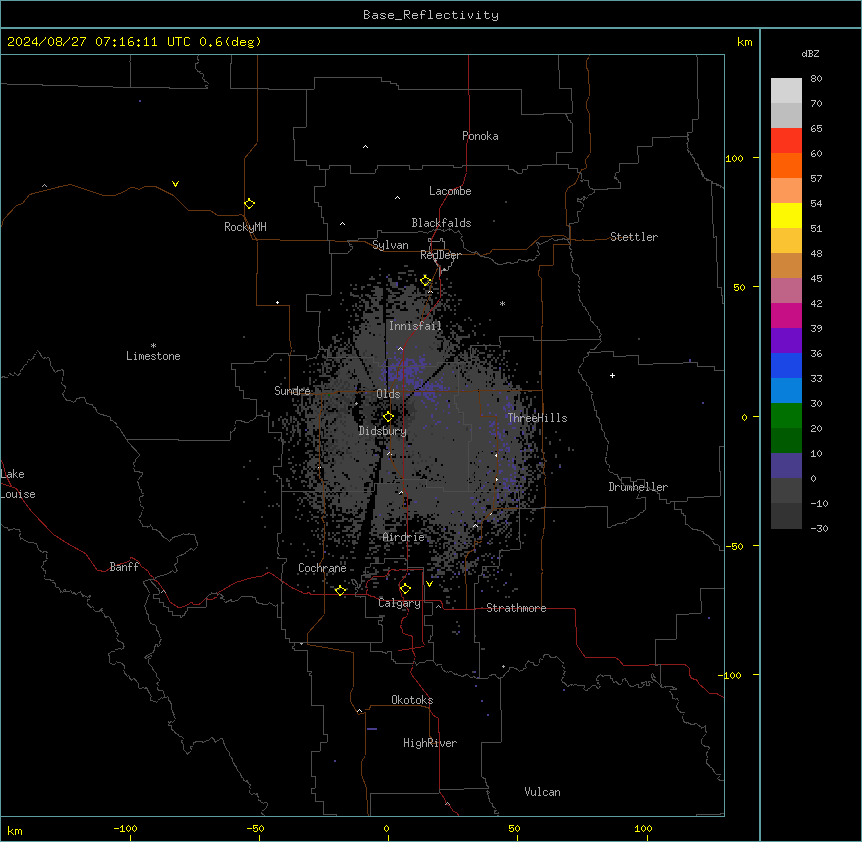The width and height of the screenshot is (862, 842).
Task: Click the Stettler town label
Action: tap(634, 237)
